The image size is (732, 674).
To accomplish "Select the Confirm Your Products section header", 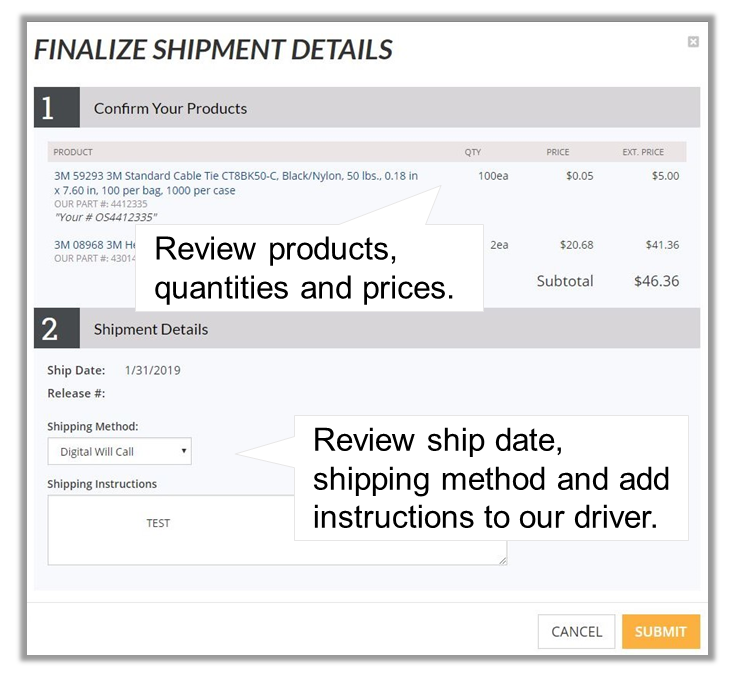I will pos(170,108).
